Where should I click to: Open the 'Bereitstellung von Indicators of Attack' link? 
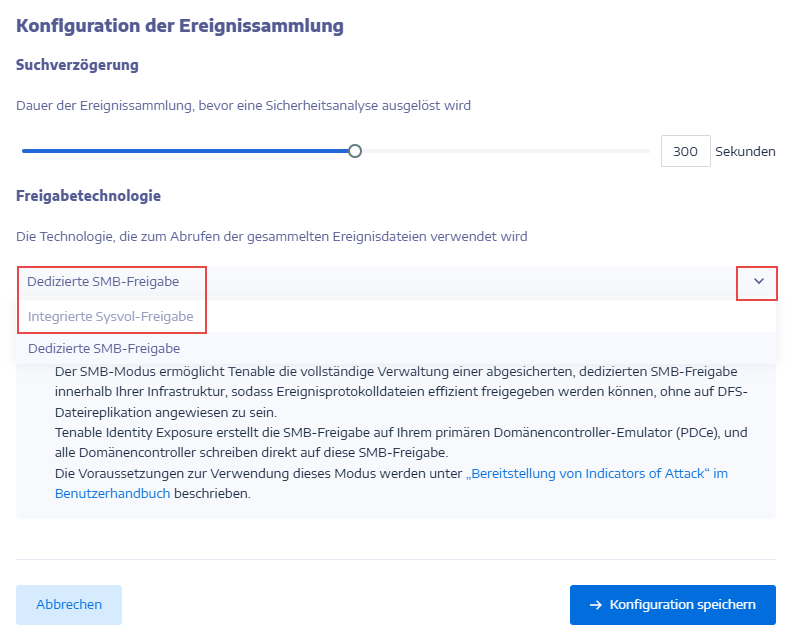[x=597, y=473]
